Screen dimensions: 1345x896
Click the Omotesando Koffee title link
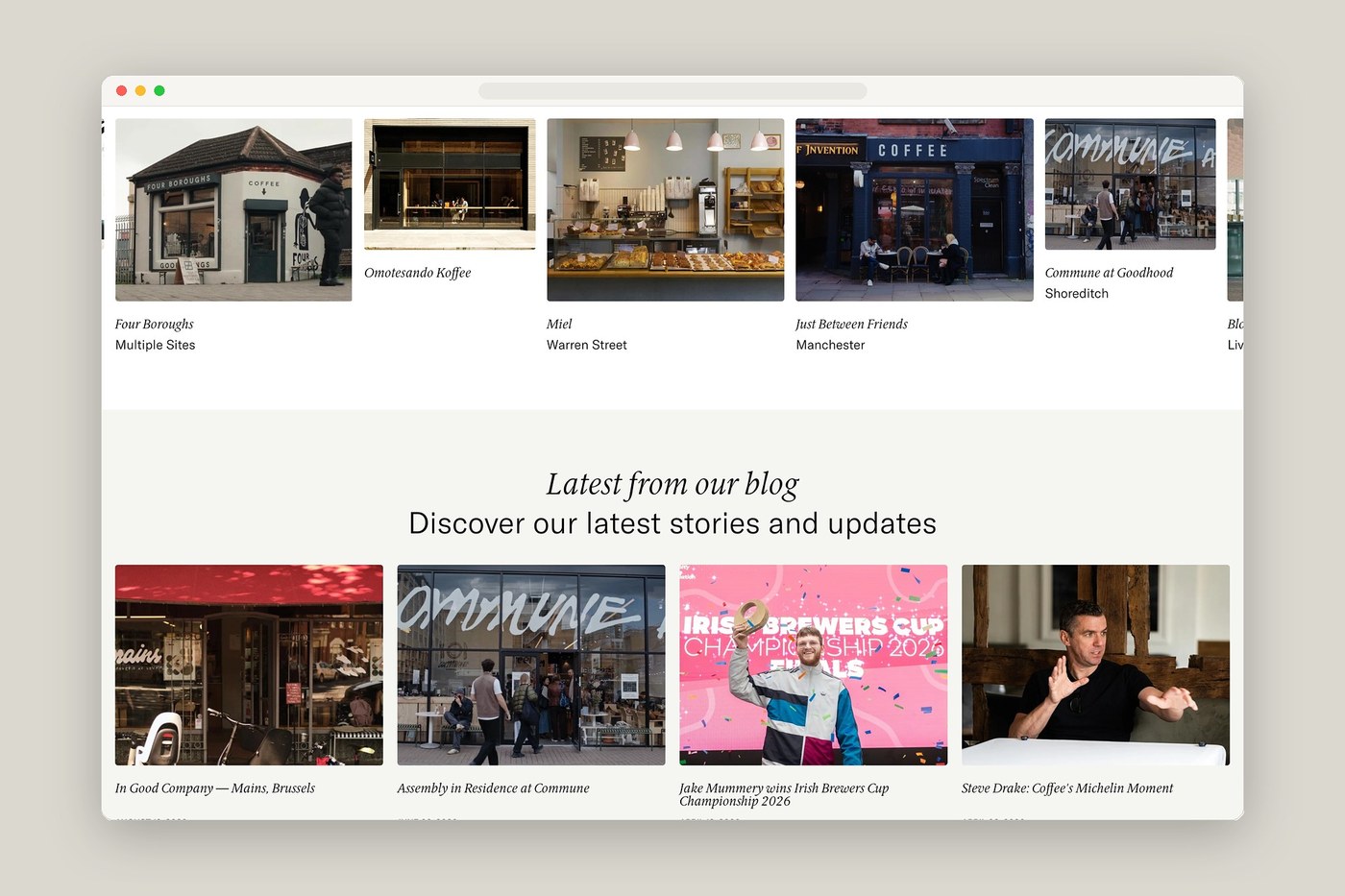[x=417, y=273]
